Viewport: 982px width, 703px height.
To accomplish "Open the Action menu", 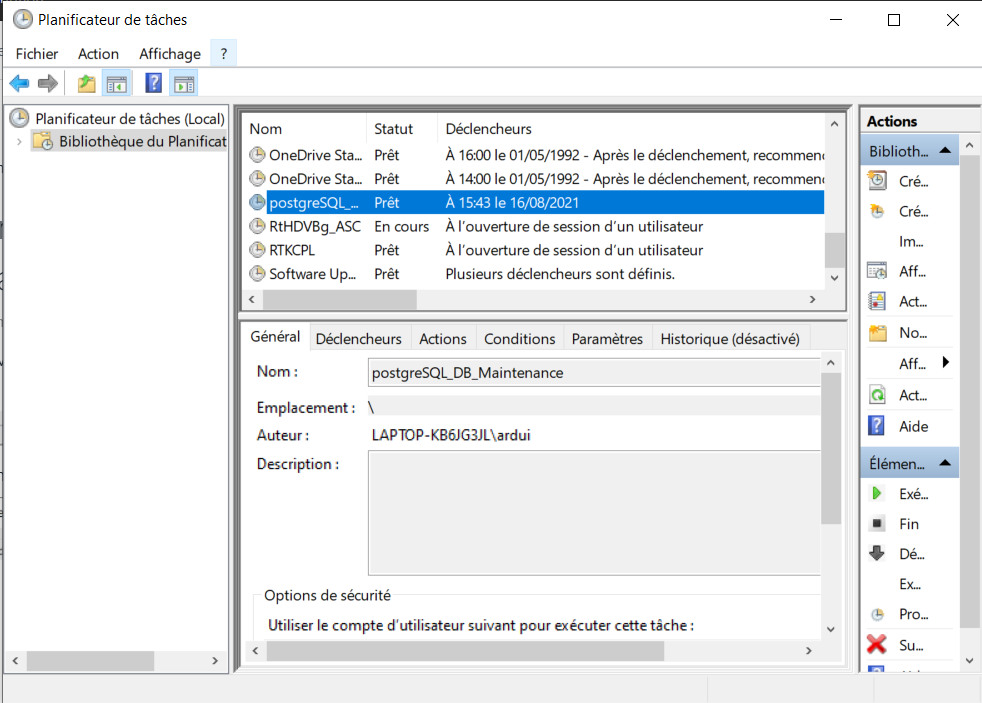I will point(97,54).
